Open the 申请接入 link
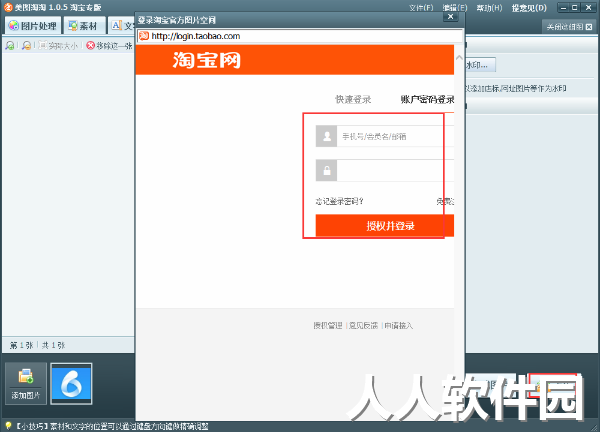This screenshot has height=432, width=600. (398, 326)
